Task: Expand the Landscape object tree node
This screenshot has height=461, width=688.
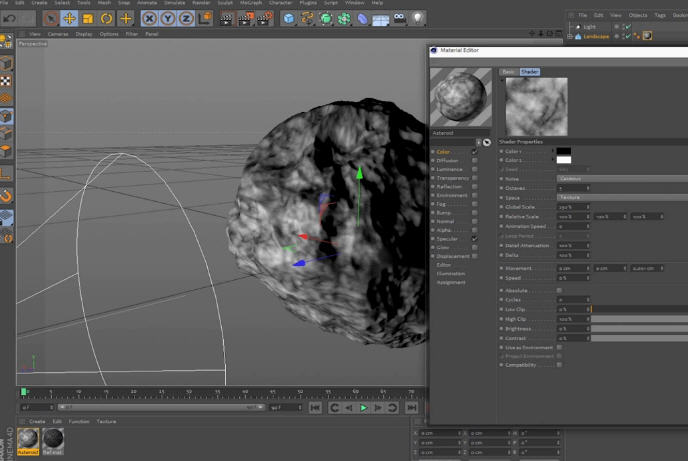Action: pos(570,36)
